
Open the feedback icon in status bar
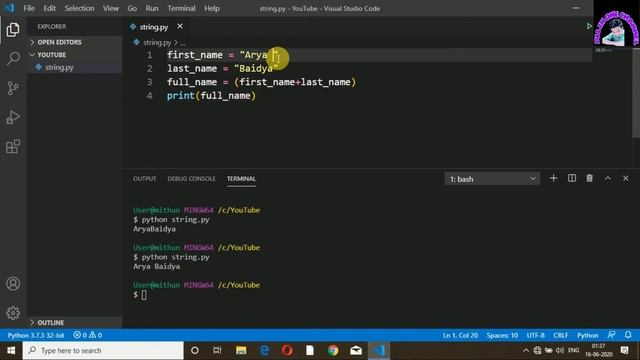(611, 335)
